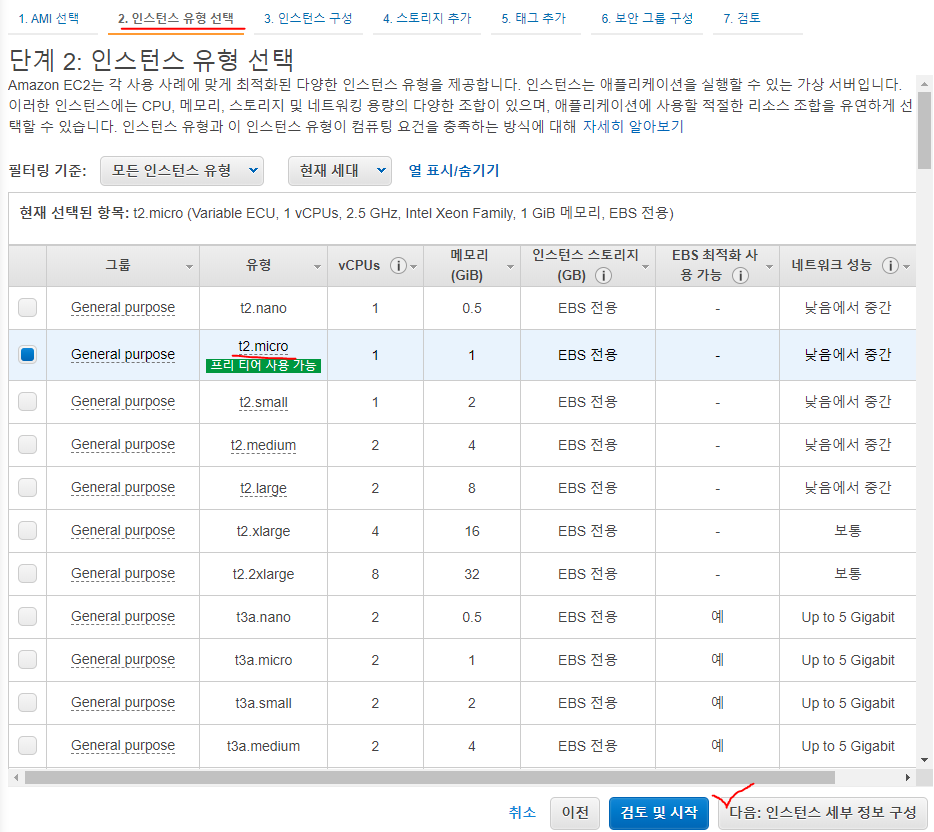Click the vertical scrollbar thumb
Viewport: 934px width, 832px height.
(x=924, y=130)
